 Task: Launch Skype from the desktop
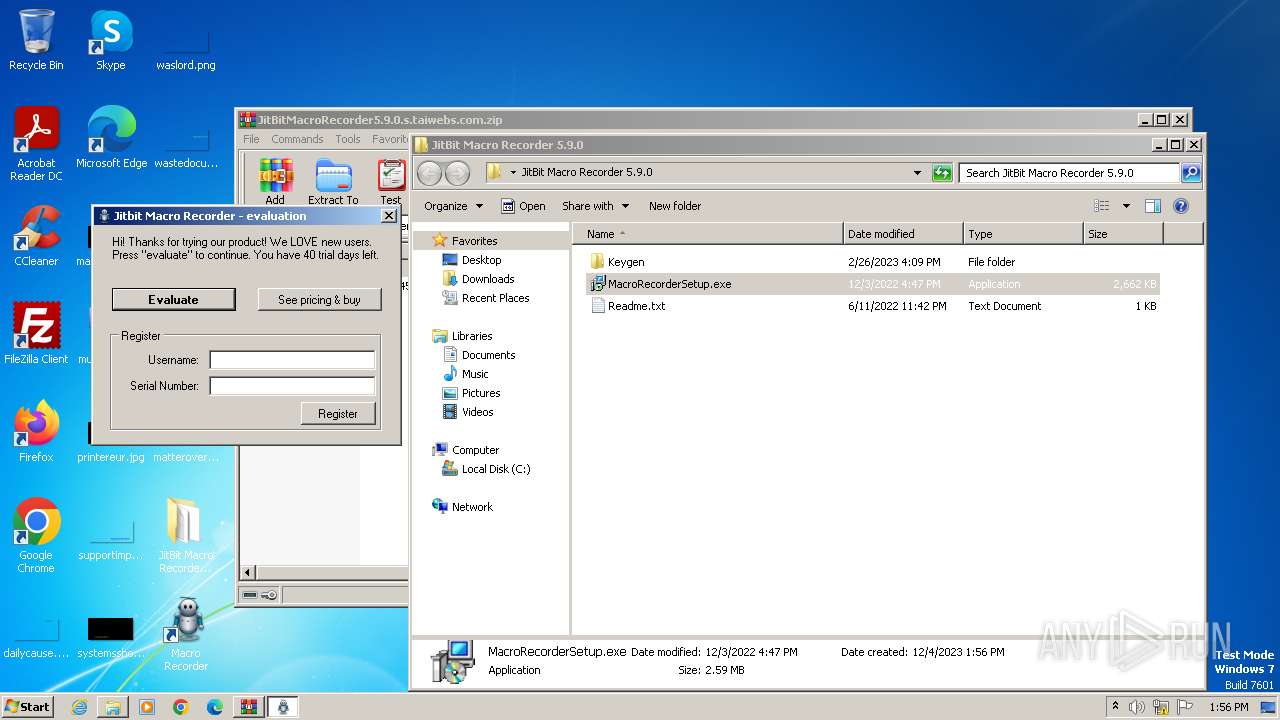point(110,40)
